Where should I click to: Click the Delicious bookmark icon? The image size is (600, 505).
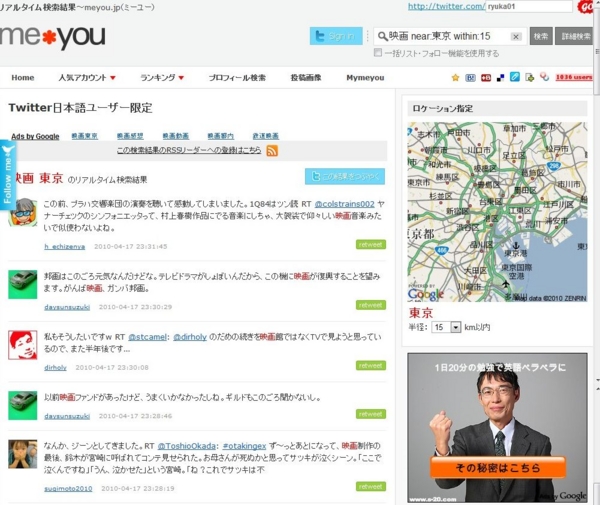point(500,78)
